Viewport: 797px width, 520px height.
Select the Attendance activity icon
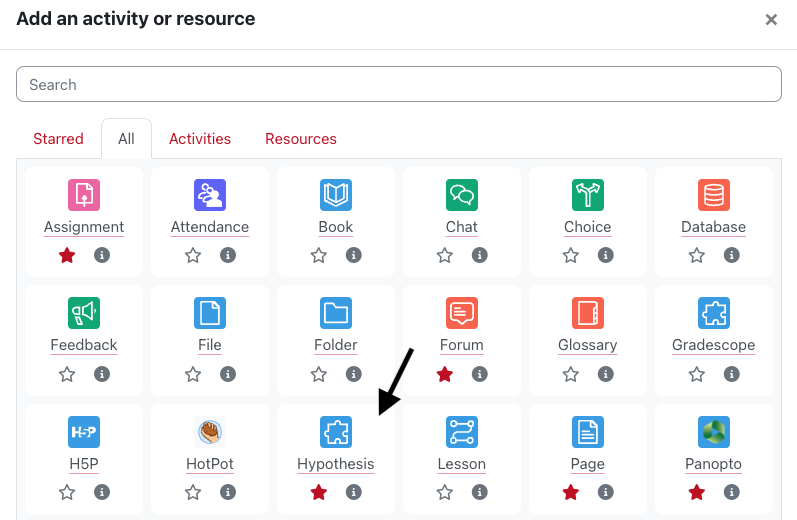(210, 194)
